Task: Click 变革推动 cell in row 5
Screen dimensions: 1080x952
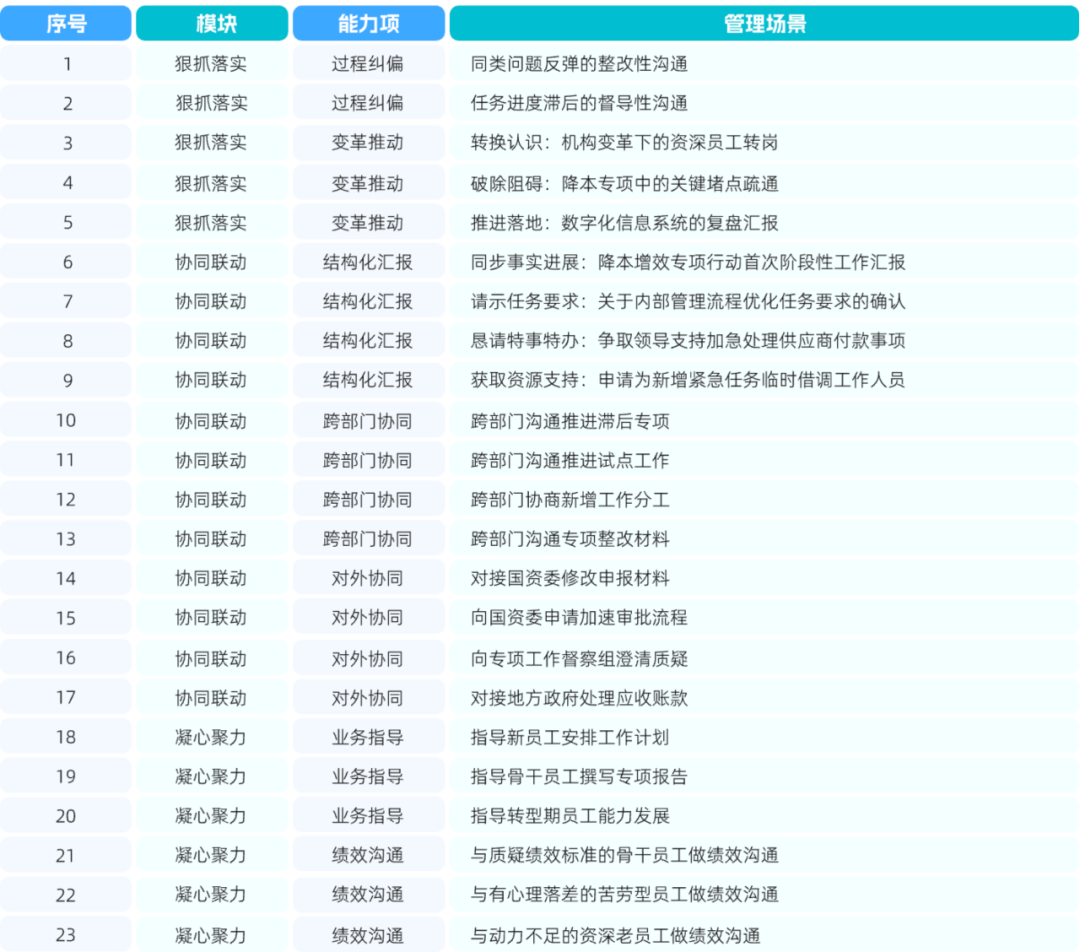Action: pyautogui.click(x=368, y=223)
